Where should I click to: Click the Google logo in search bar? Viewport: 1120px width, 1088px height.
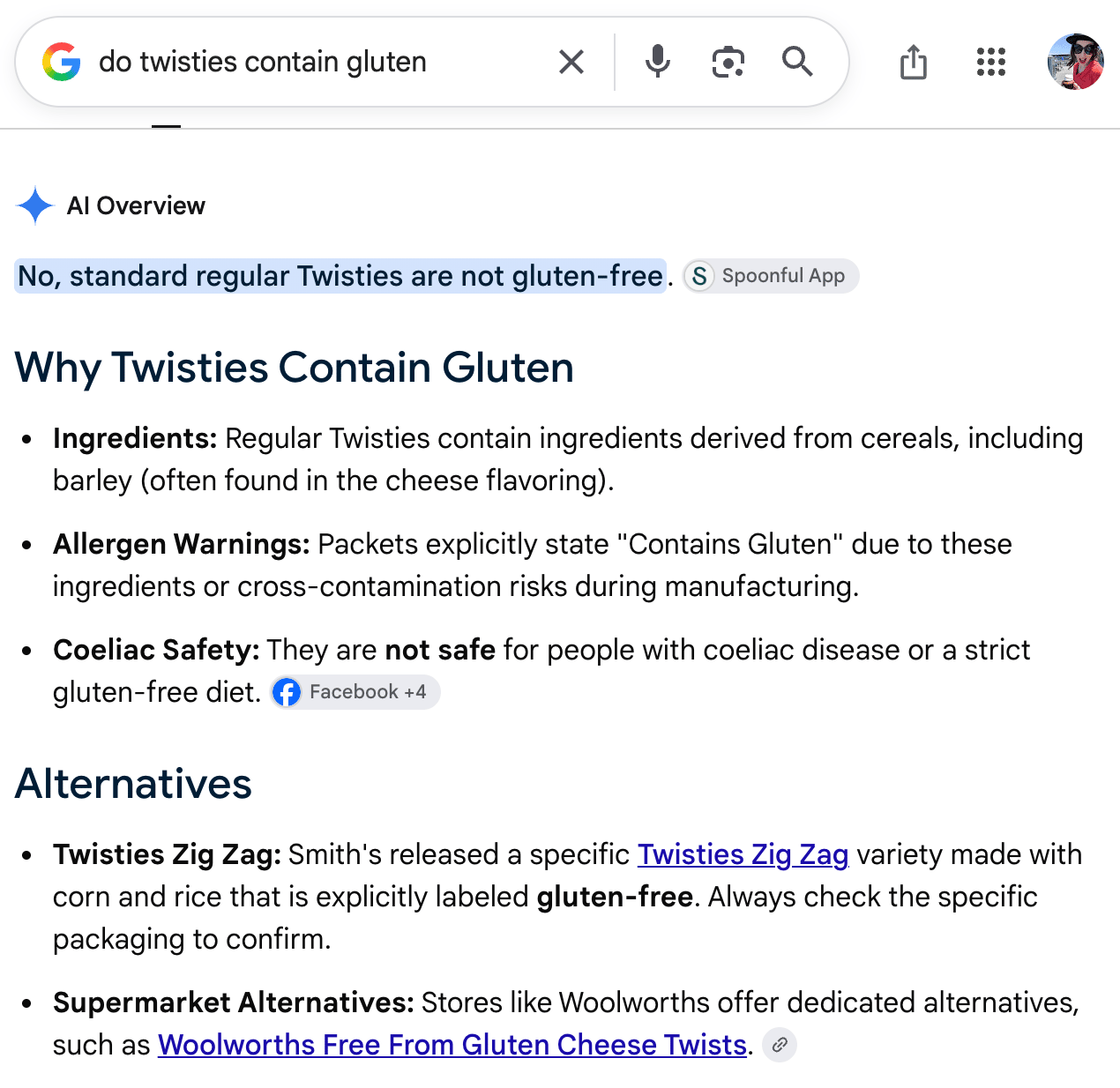pyautogui.click(x=62, y=62)
